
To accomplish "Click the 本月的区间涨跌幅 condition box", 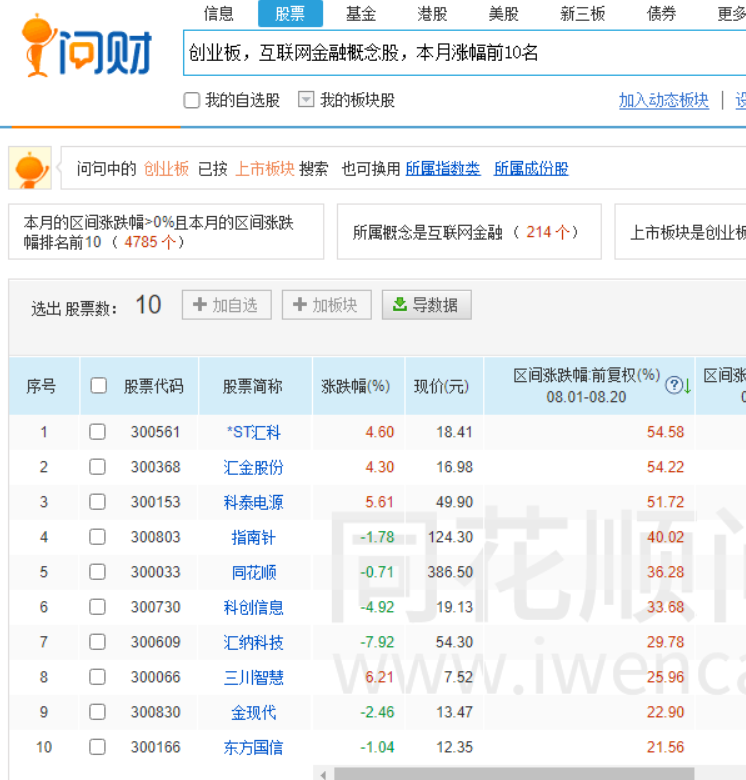I will click(x=166, y=231).
